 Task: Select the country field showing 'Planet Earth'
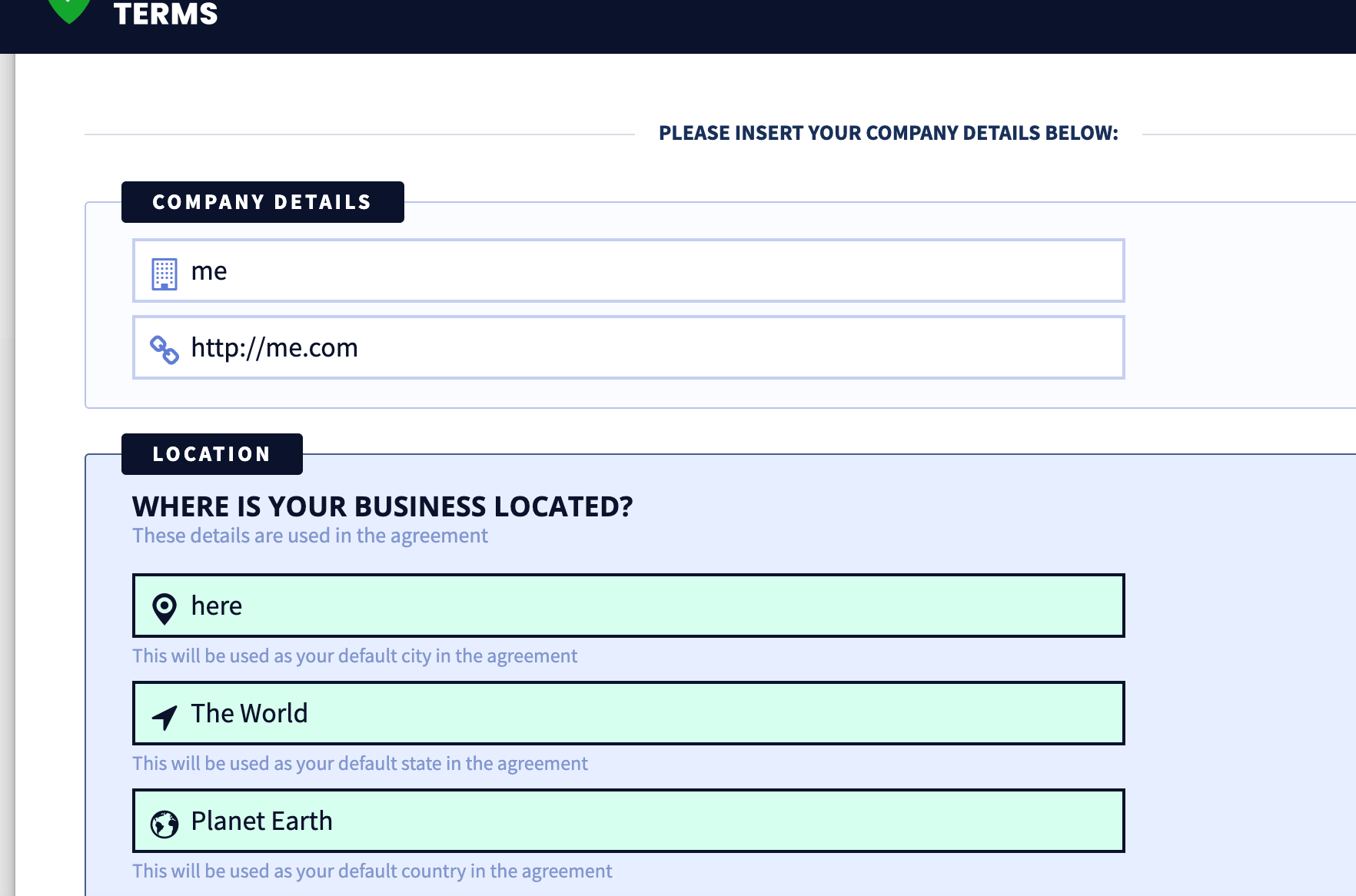(628, 821)
